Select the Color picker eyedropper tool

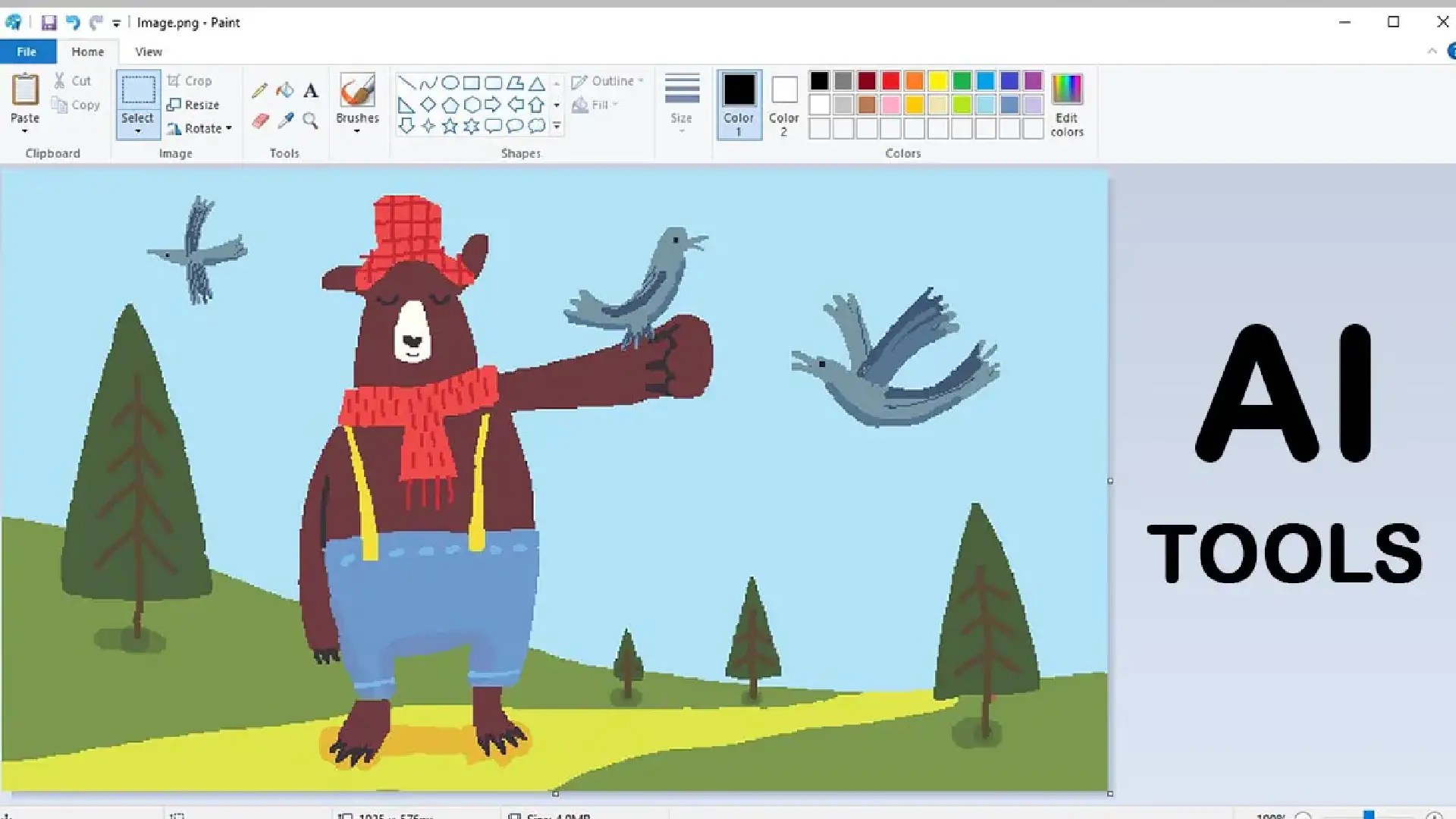click(286, 121)
